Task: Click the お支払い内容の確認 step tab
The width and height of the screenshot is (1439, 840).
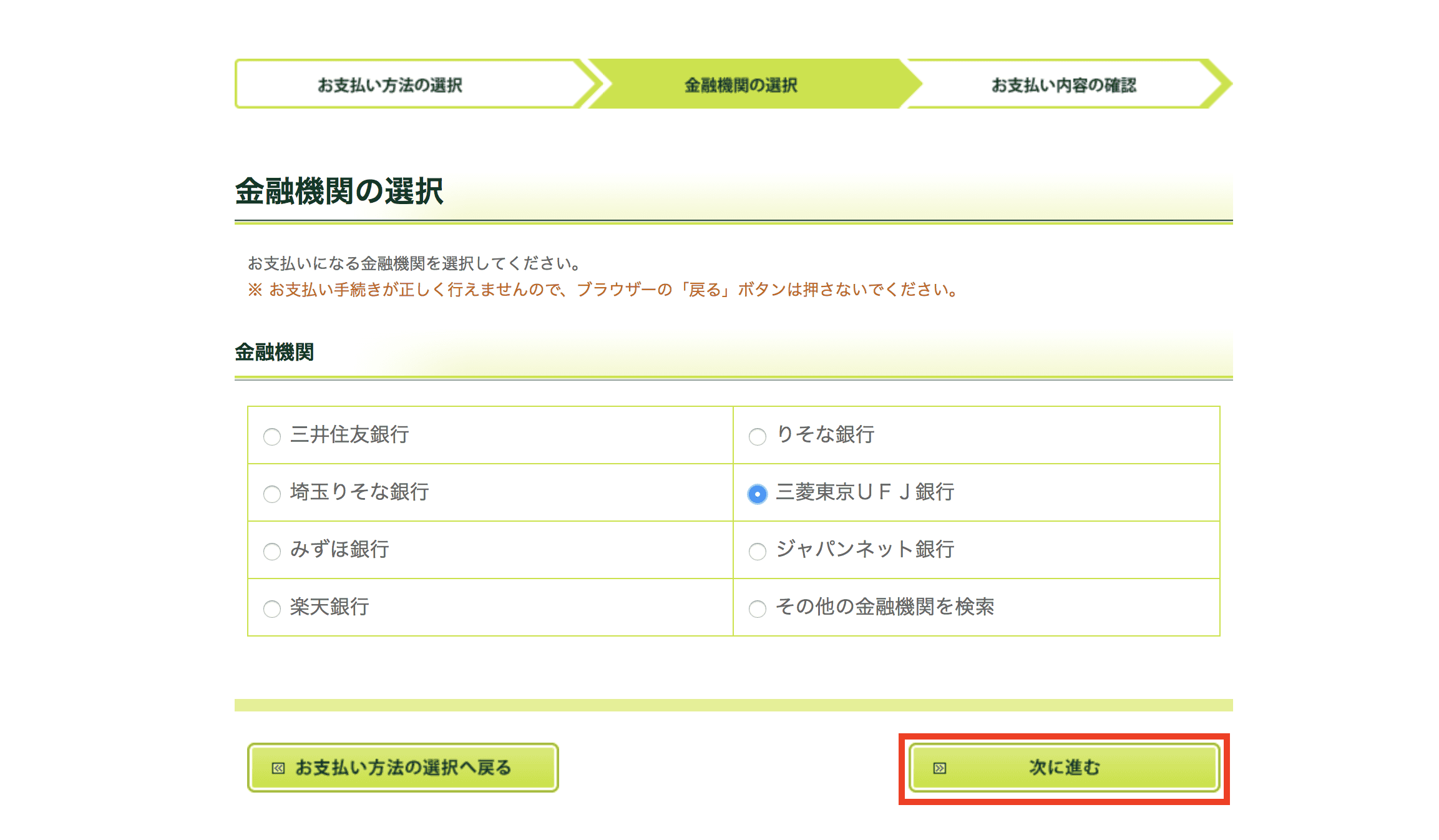Action: tap(1063, 85)
